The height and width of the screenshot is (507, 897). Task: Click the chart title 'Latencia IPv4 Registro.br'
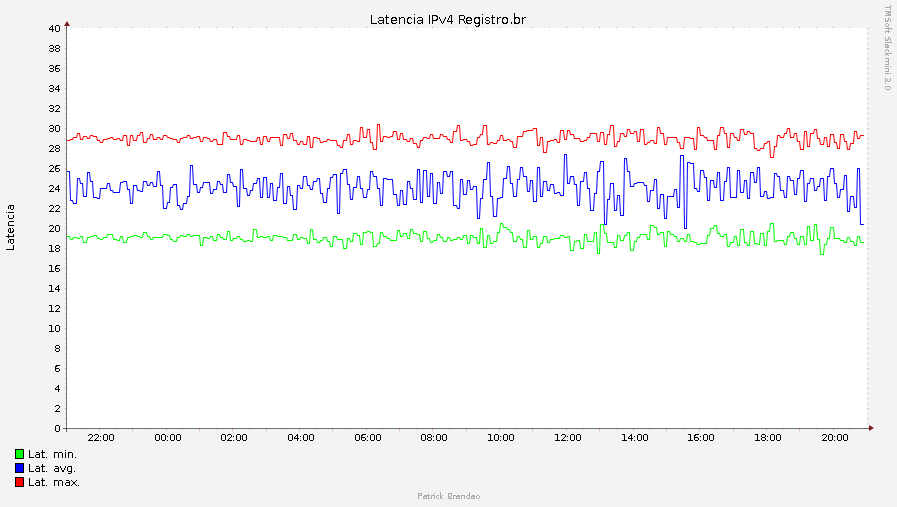point(447,19)
